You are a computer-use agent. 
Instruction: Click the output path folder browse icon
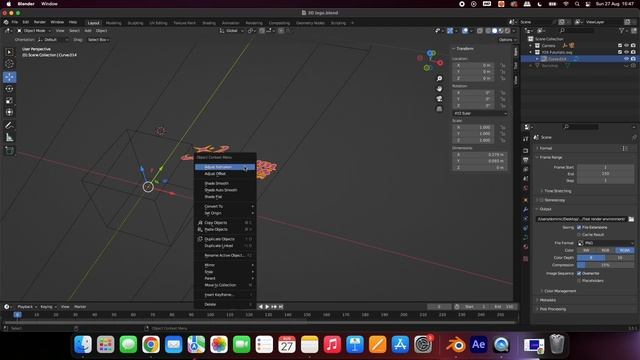tap(631, 219)
